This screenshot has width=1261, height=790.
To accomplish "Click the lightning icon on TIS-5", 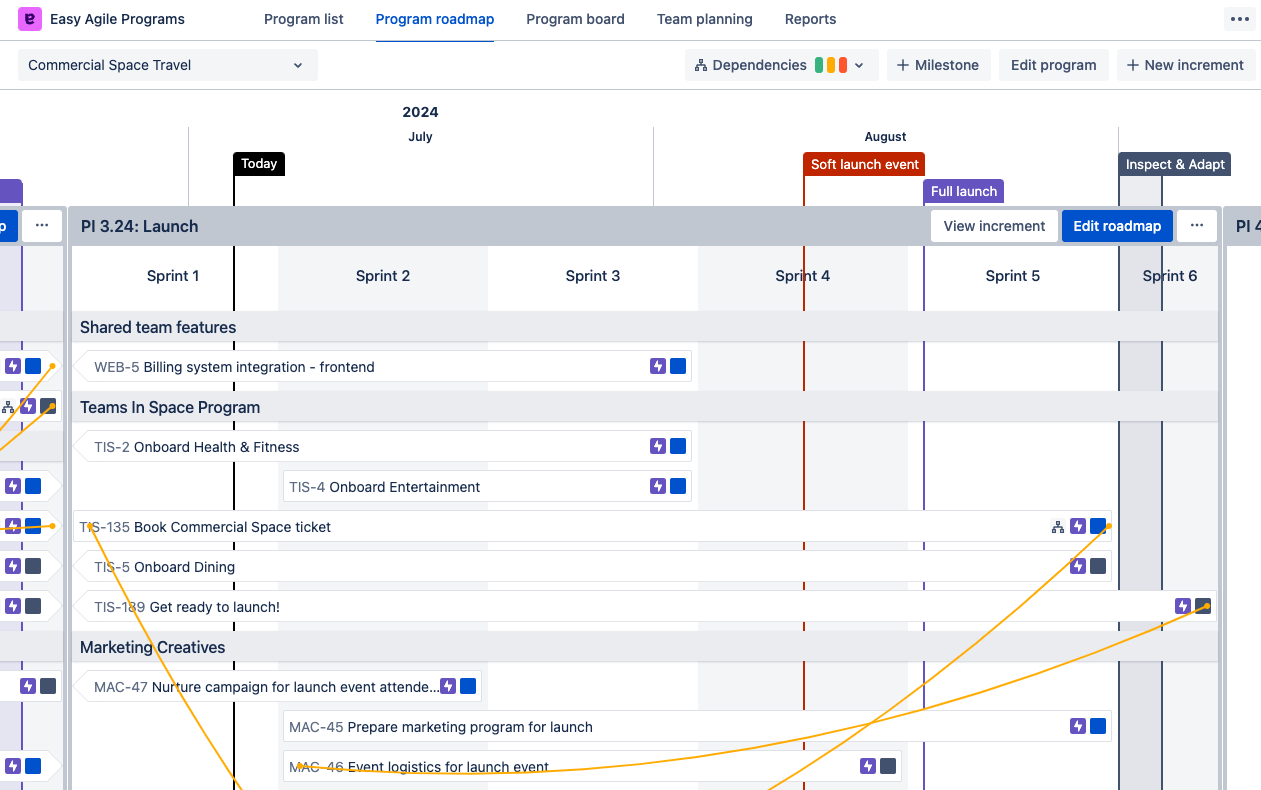I will click(x=1078, y=567).
